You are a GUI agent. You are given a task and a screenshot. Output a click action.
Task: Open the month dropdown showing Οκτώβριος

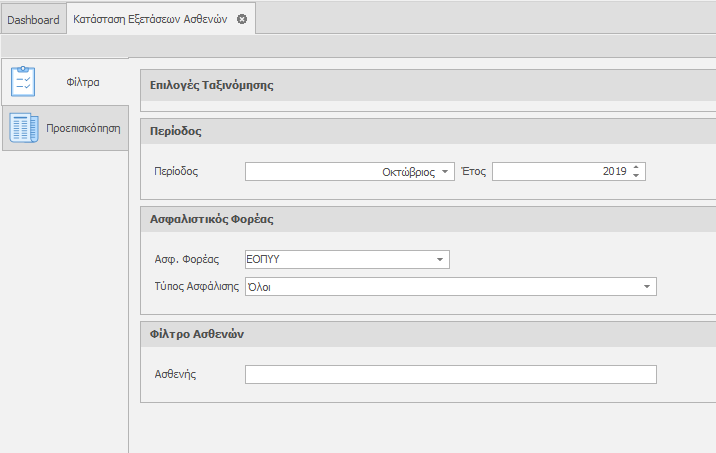445,172
